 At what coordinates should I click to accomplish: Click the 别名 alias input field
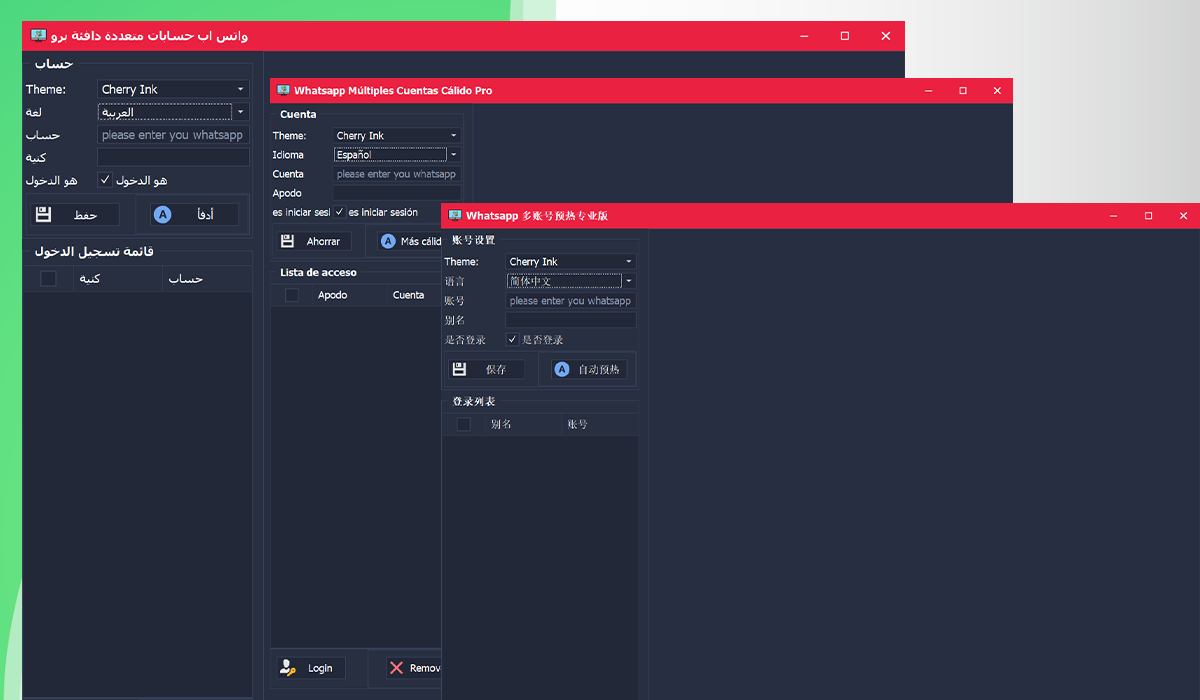(571, 320)
